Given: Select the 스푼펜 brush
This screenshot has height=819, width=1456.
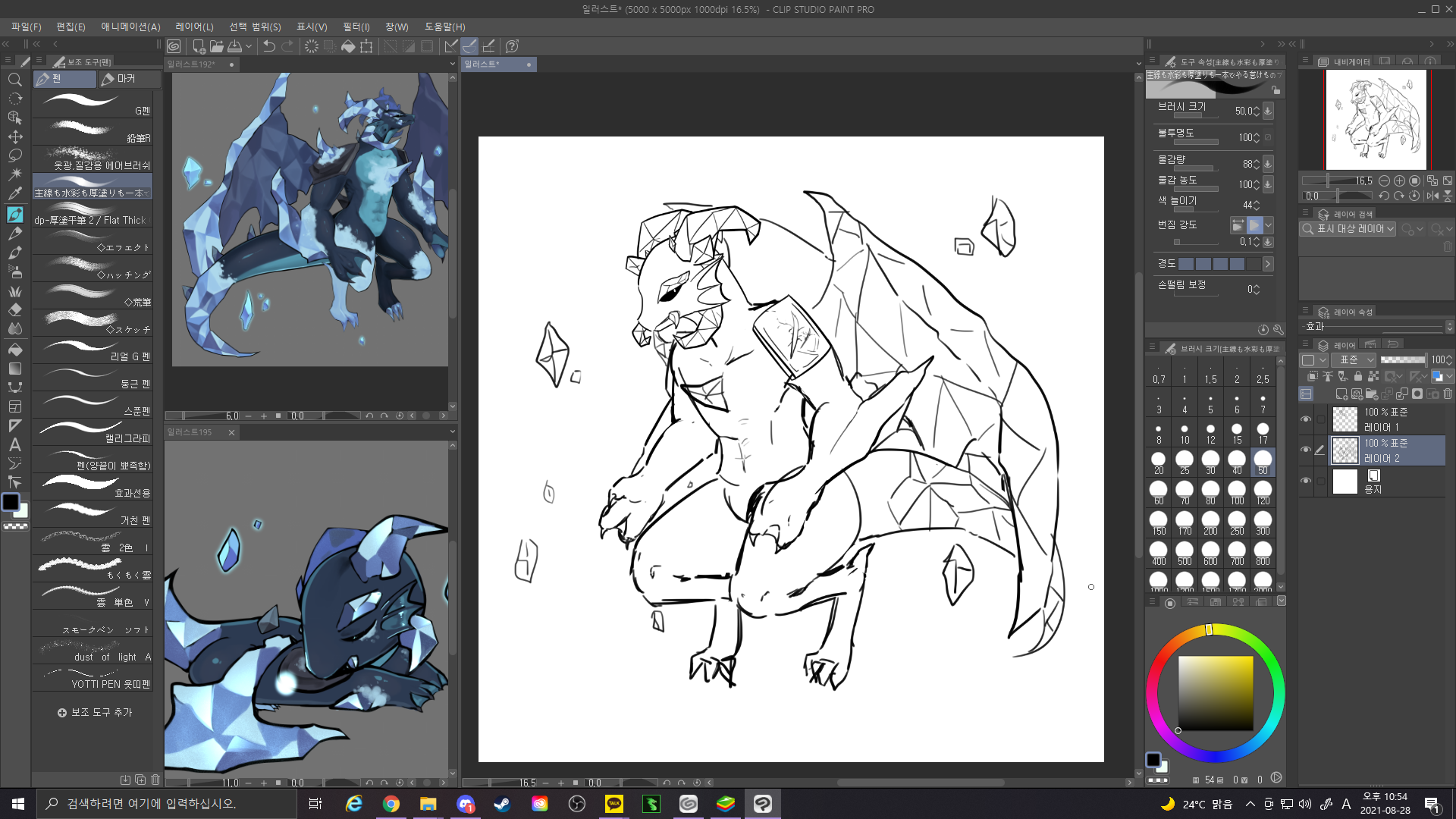Looking at the screenshot, I should click(x=93, y=404).
